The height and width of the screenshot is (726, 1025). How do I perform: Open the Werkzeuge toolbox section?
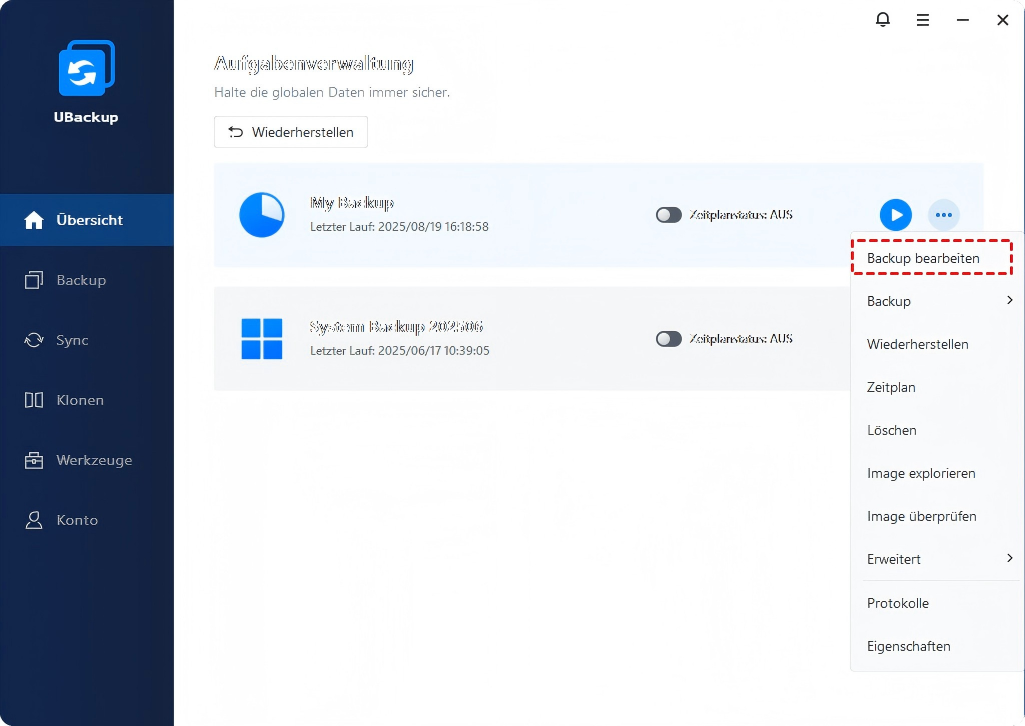click(x=93, y=460)
